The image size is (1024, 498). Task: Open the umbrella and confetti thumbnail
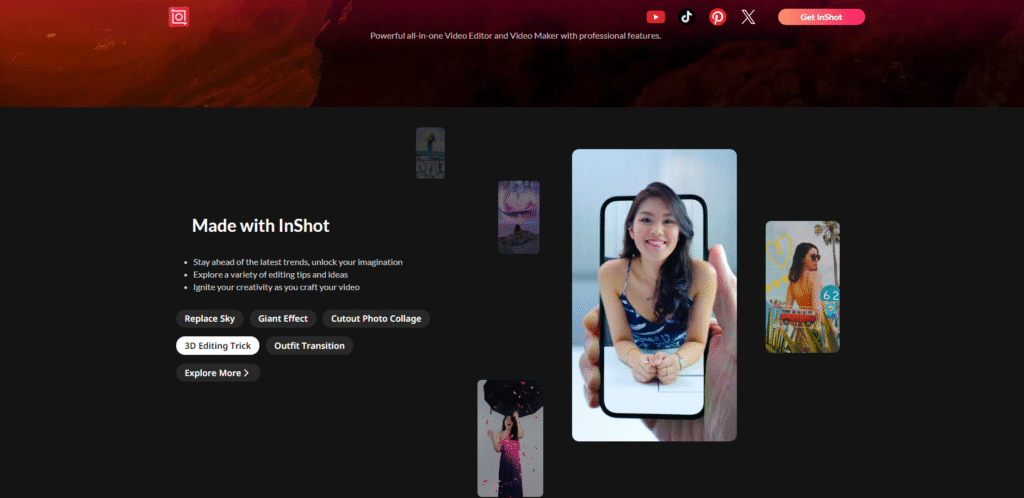pos(510,438)
